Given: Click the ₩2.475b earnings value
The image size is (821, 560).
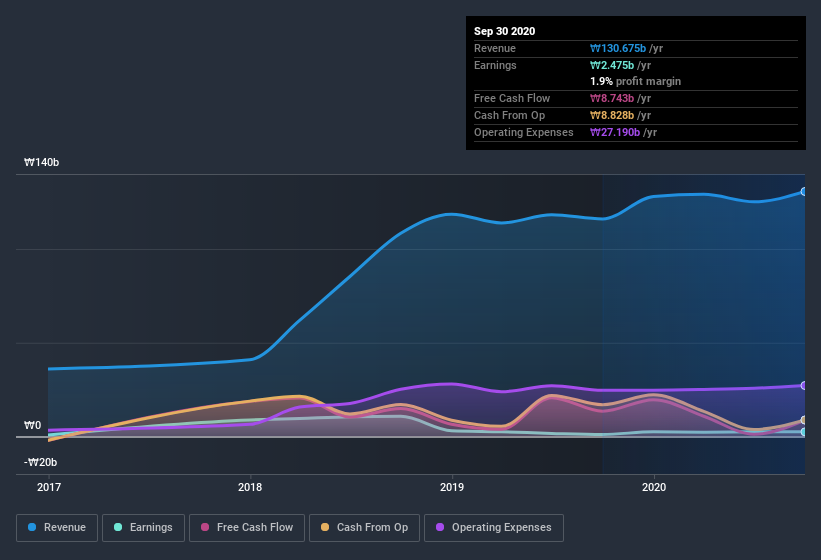Looking at the screenshot, I should (612, 65).
